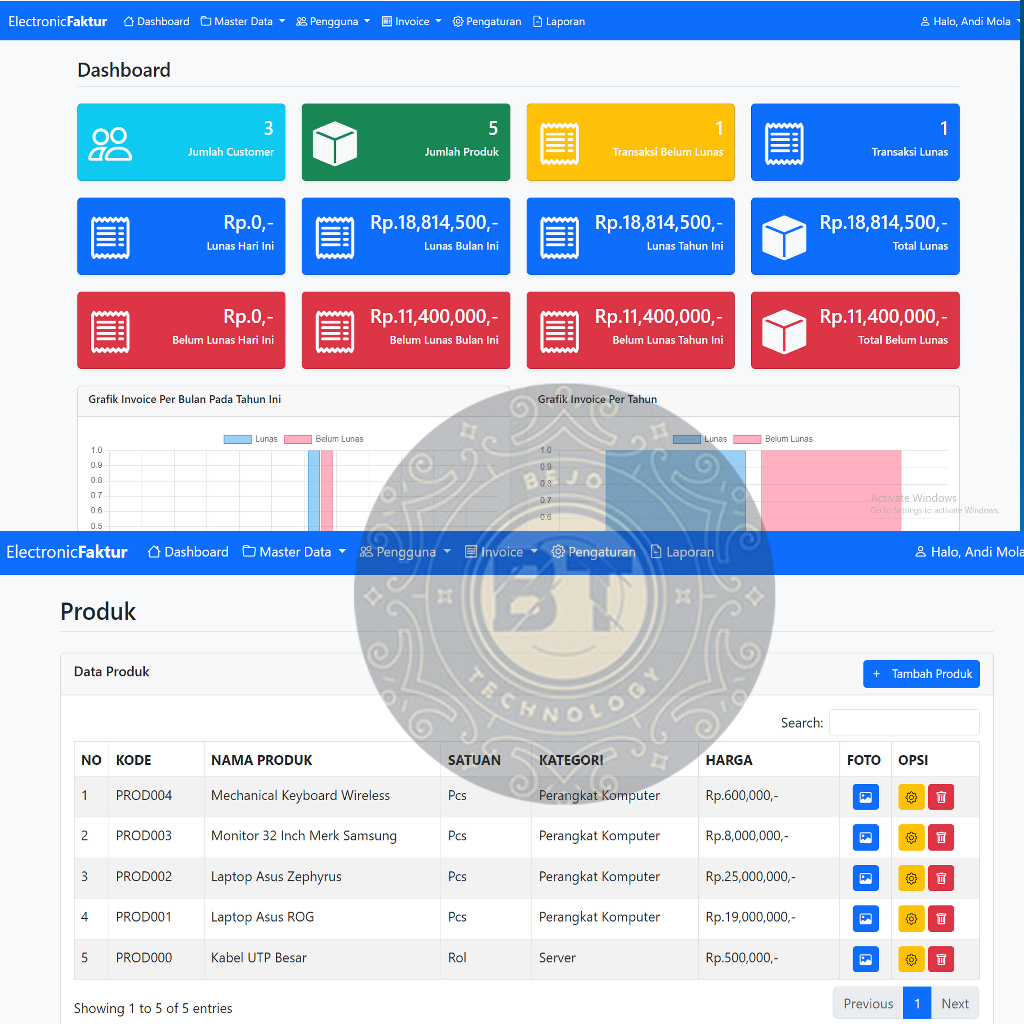Screen dimensions: 1024x1024
Task: Click the Tambah Produk button
Action: tap(921, 674)
